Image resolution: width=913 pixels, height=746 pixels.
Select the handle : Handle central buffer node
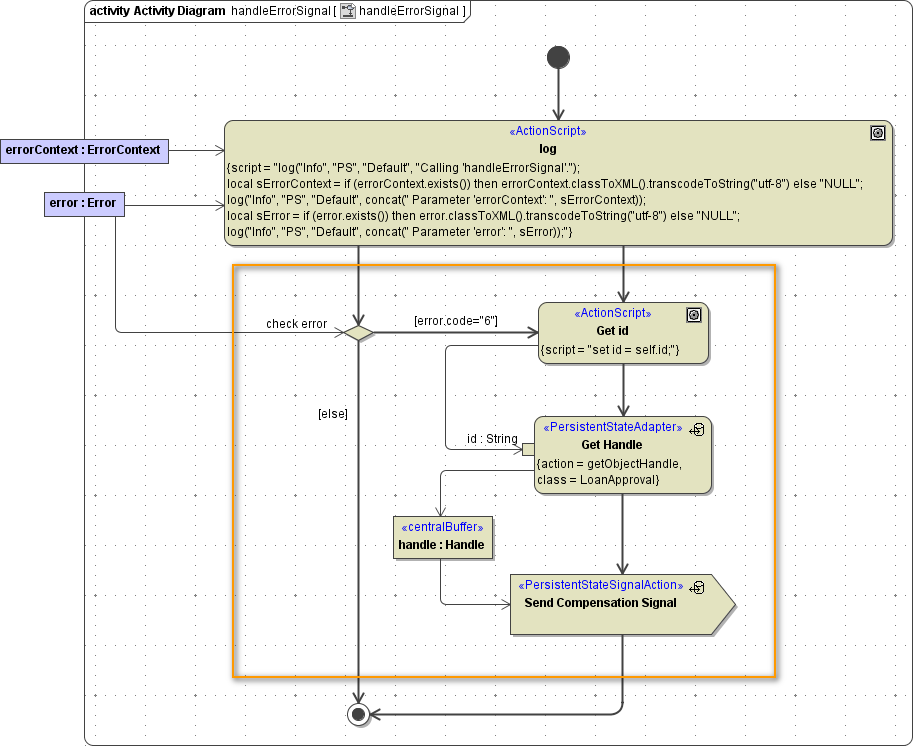click(443, 537)
